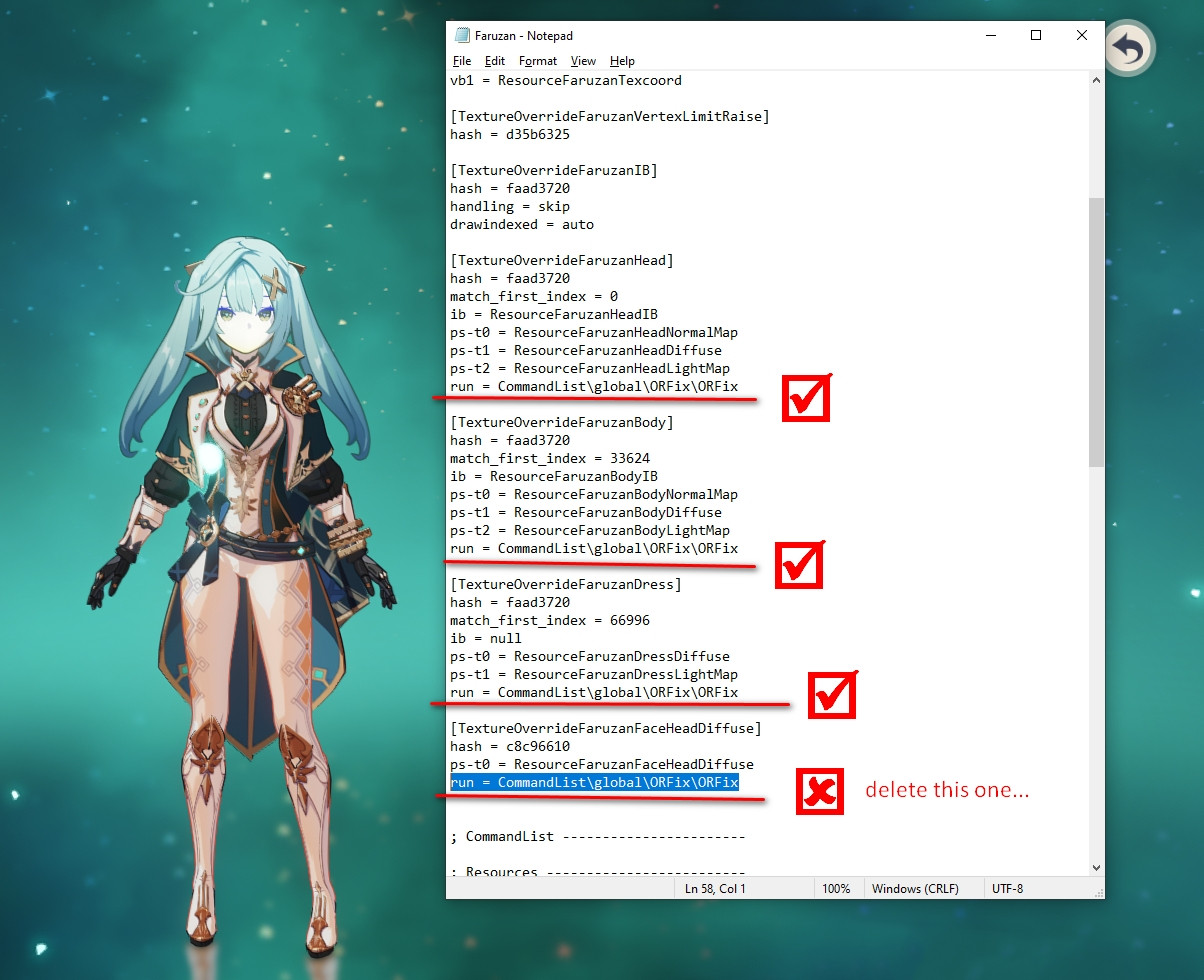Click the circular back arrow icon
The height and width of the screenshot is (980, 1204).
pyautogui.click(x=1128, y=47)
